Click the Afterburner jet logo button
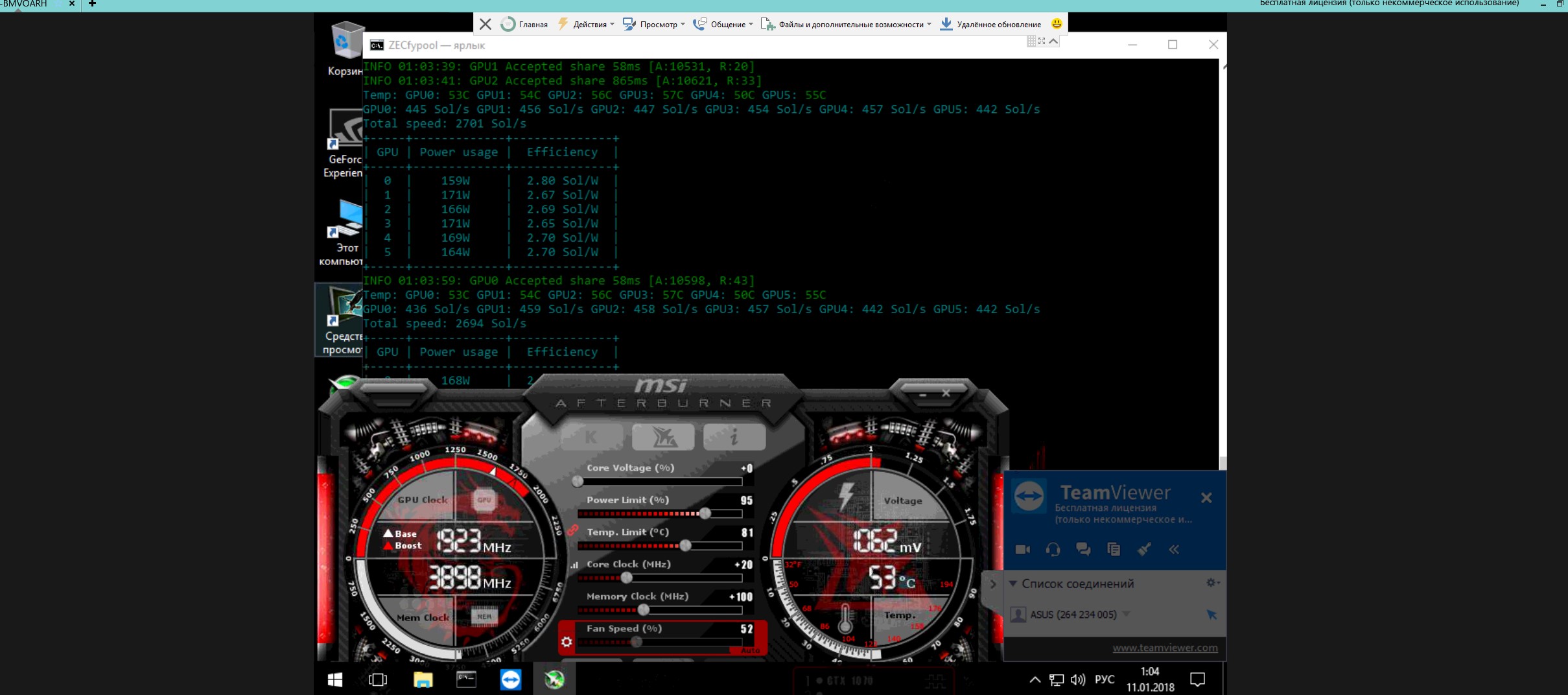The width and height of the screenshot is (1568, 695). pos(663,437)
